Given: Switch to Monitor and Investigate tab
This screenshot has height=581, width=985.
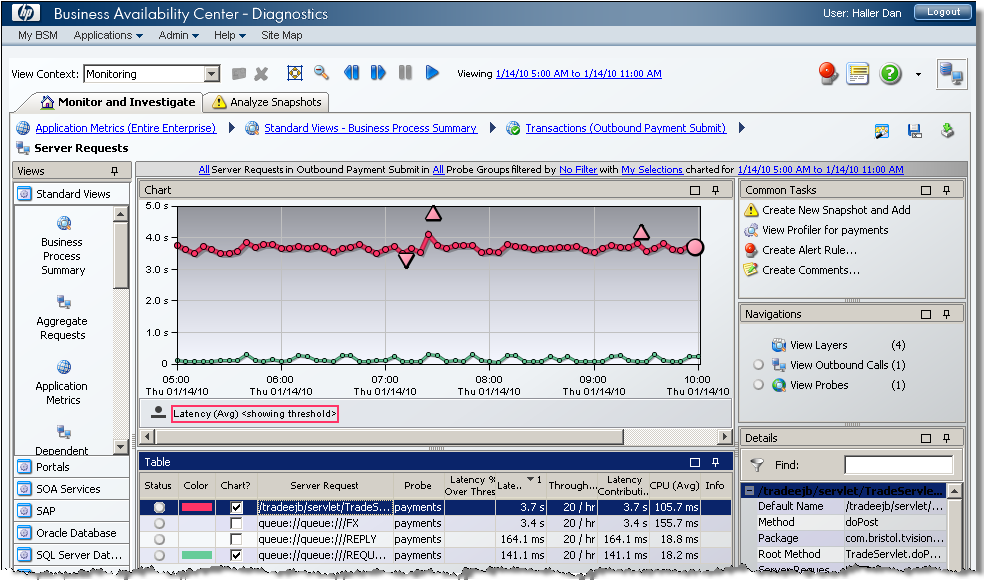Looking at the screenshot, I should 117,102.
